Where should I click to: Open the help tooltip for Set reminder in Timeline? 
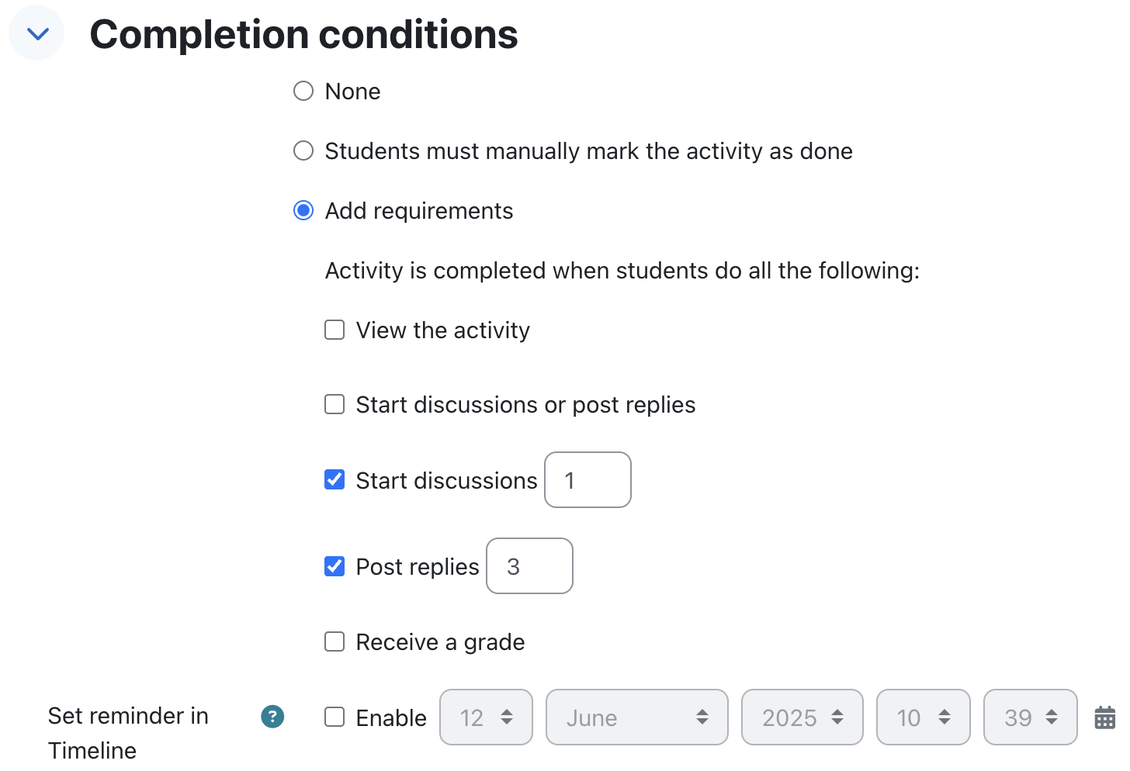pyautogui.click(x=272, y=717)
